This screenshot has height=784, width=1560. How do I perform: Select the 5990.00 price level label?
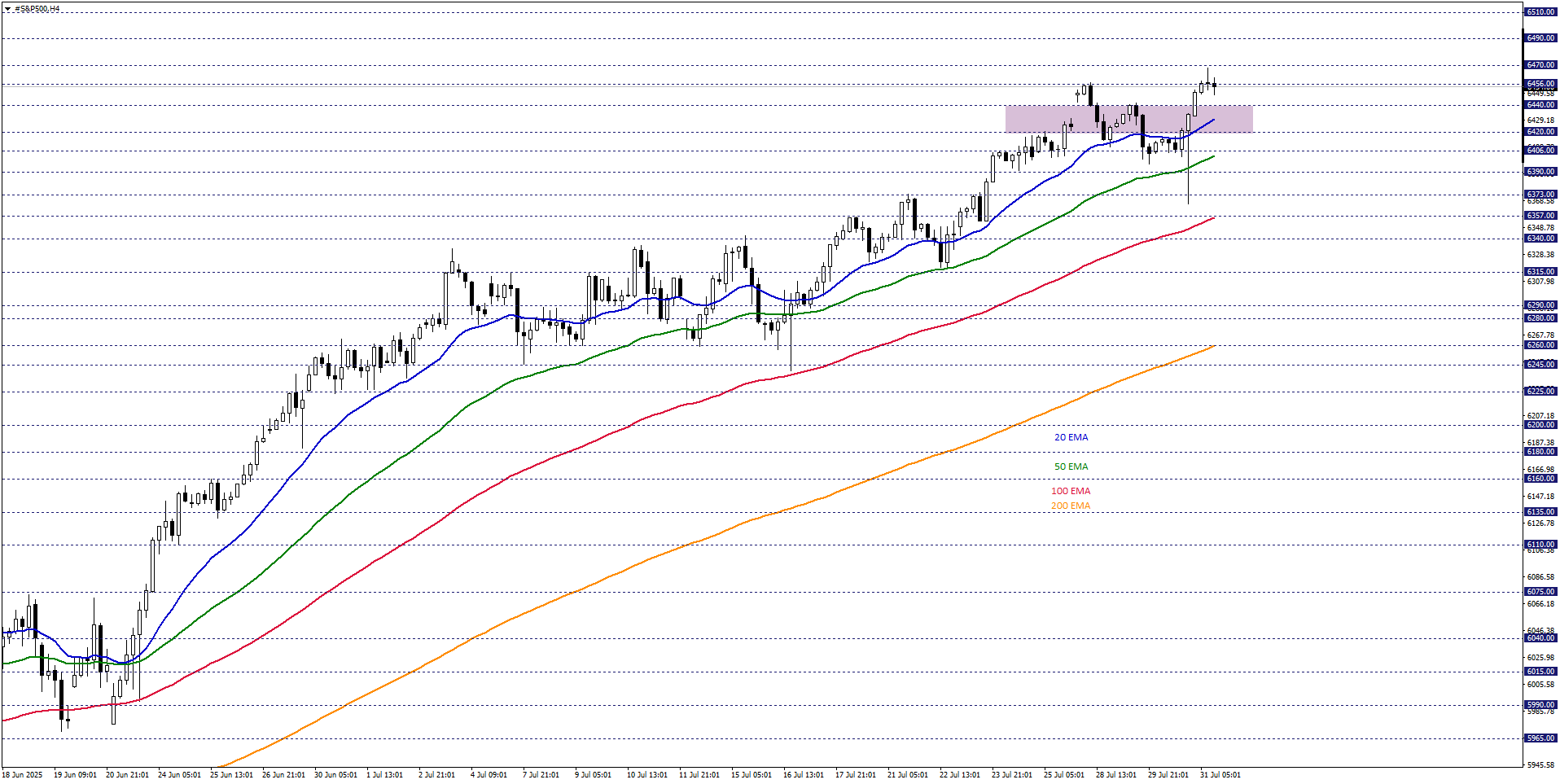pos(1540,705)
